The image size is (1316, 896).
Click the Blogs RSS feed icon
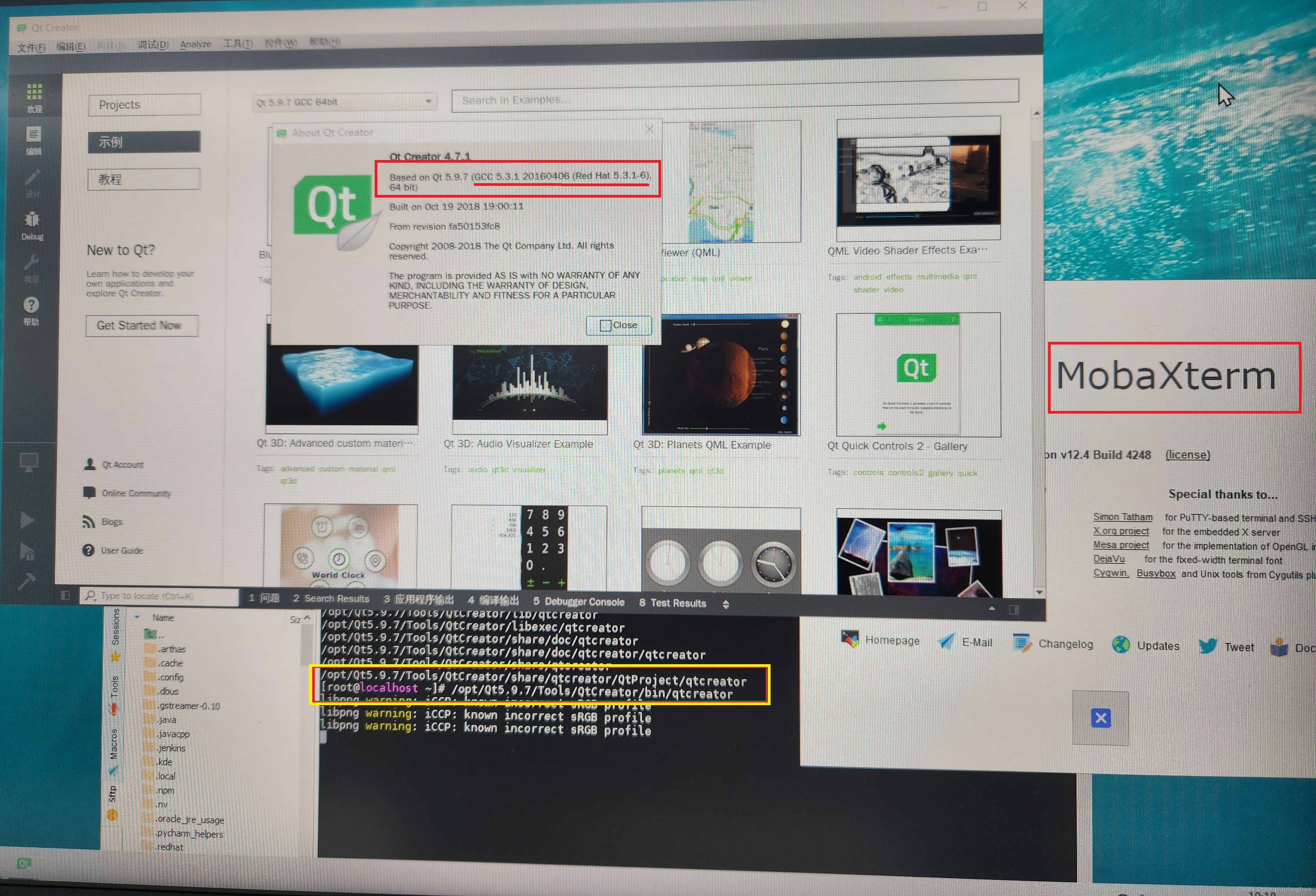pos(88,522)
